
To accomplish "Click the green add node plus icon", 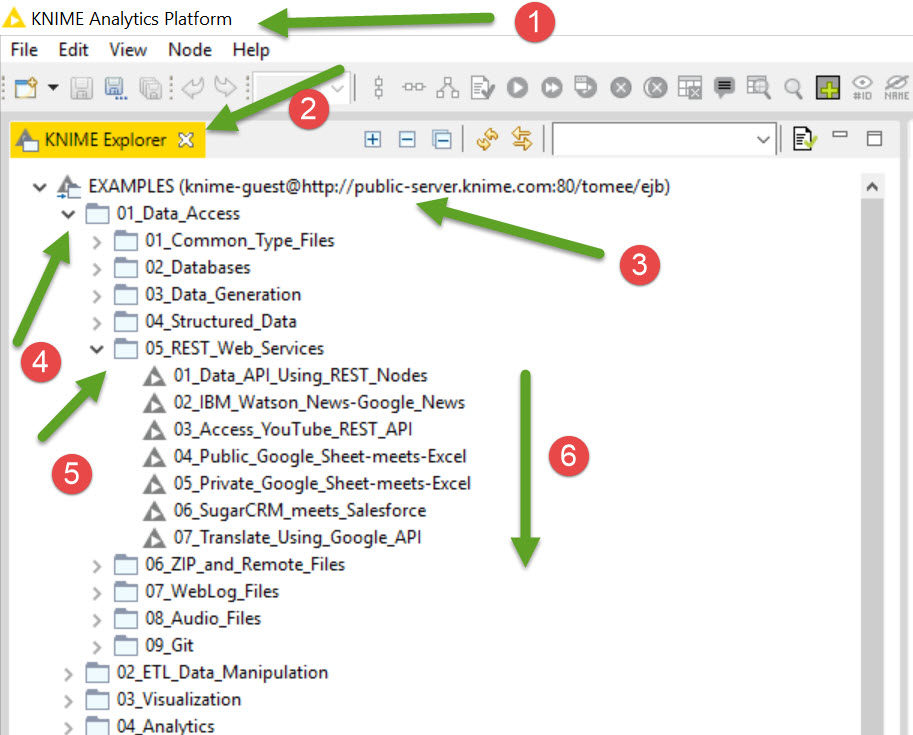I will pos(827,88).
